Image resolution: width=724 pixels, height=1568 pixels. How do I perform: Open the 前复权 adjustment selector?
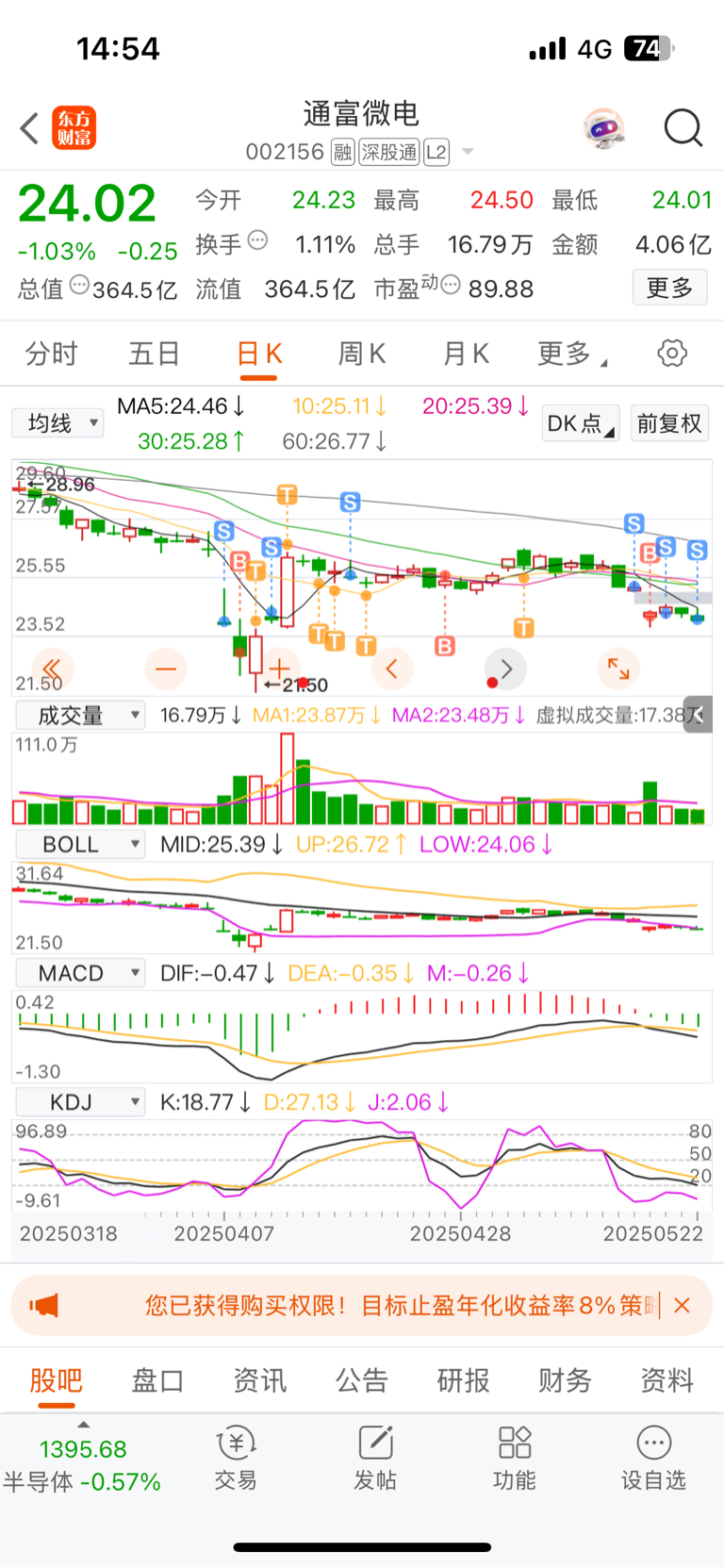point(669,423)
